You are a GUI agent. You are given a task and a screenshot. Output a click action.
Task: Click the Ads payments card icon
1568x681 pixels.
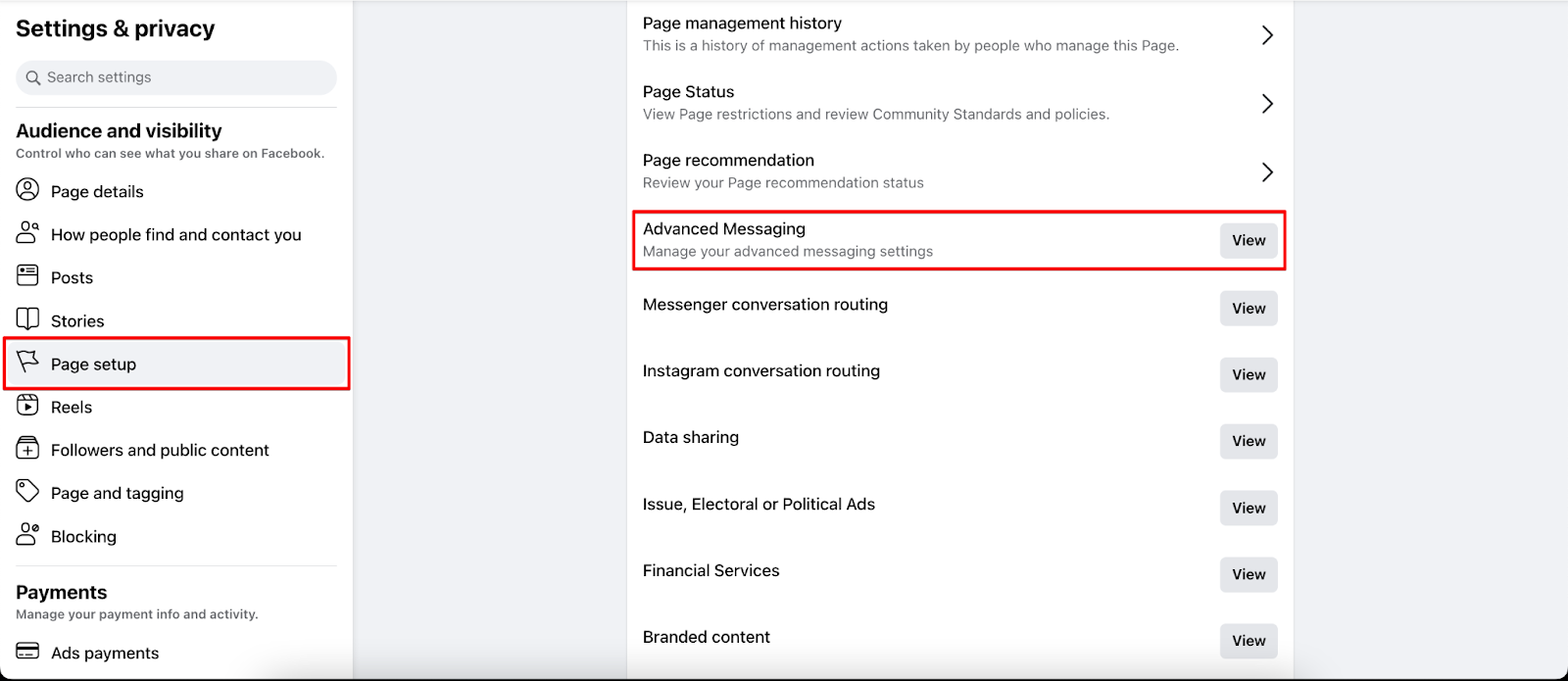tap(27, 651)
